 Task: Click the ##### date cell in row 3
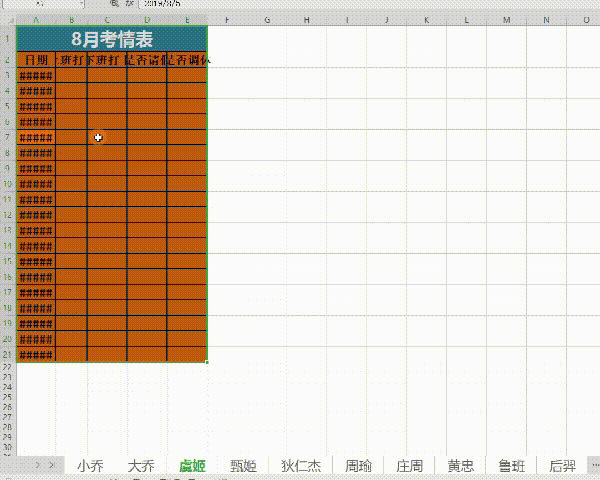[36, 75]
